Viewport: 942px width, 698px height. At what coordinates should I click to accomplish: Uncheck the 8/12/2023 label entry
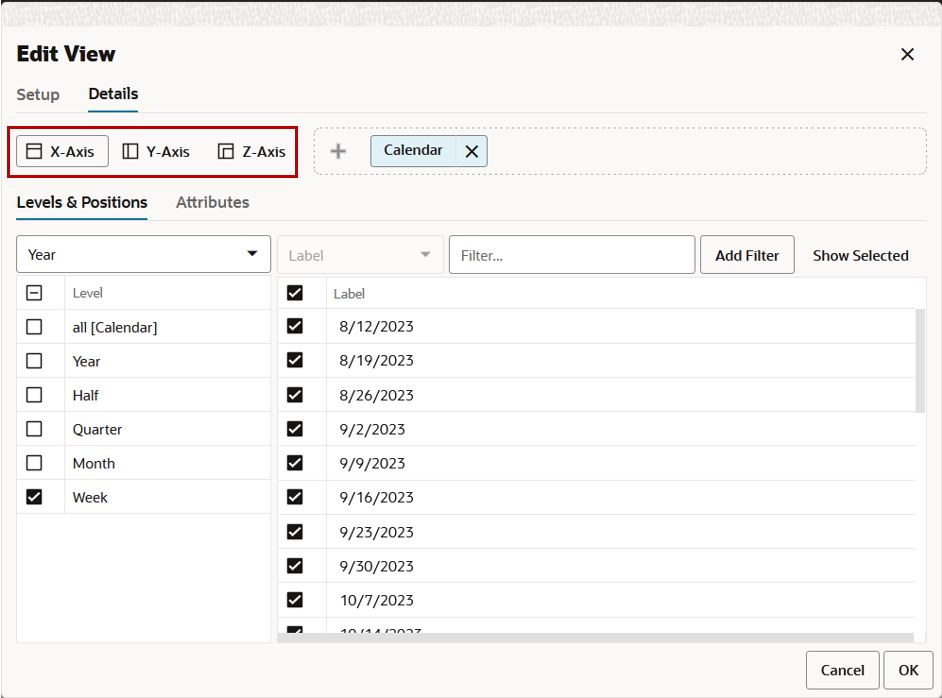(293, 326)
